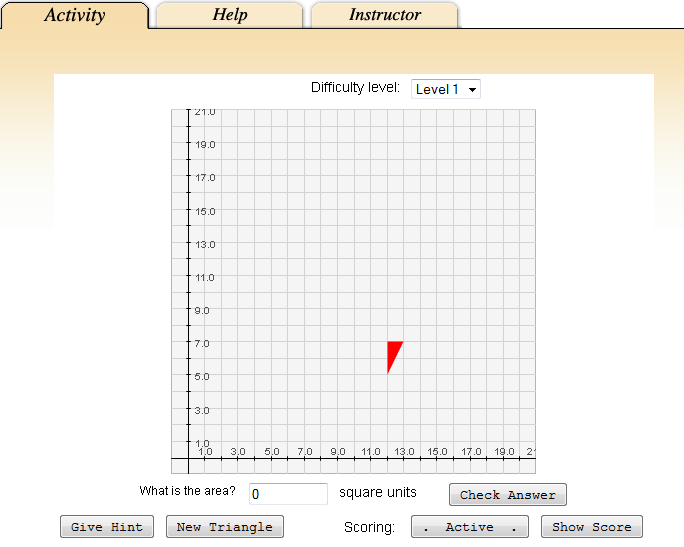
Task: Click the y-axis label 19.0
Action: (205, 145)
